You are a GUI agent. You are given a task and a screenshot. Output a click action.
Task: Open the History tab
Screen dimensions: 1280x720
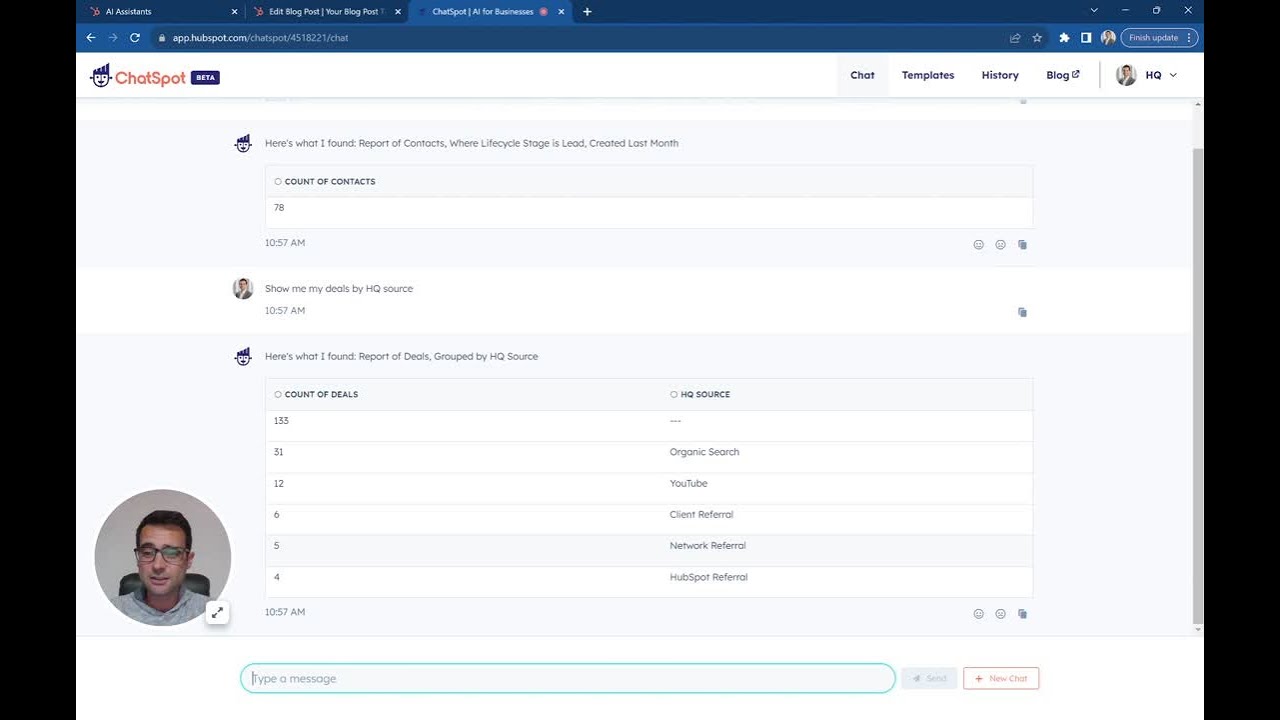click(x=1000, y=75)
